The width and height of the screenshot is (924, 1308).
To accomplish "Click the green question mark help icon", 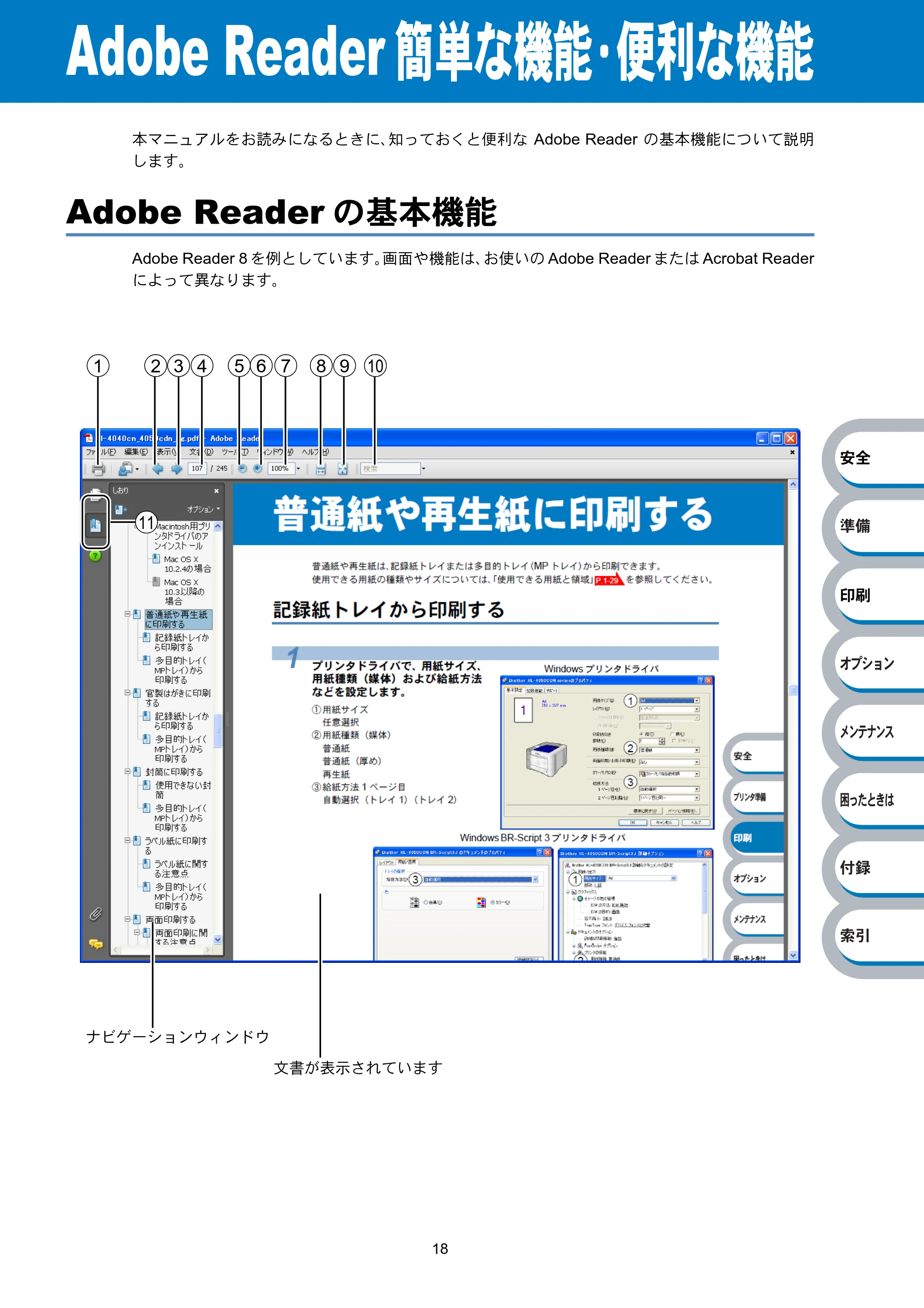I will [x=95, y=555].
